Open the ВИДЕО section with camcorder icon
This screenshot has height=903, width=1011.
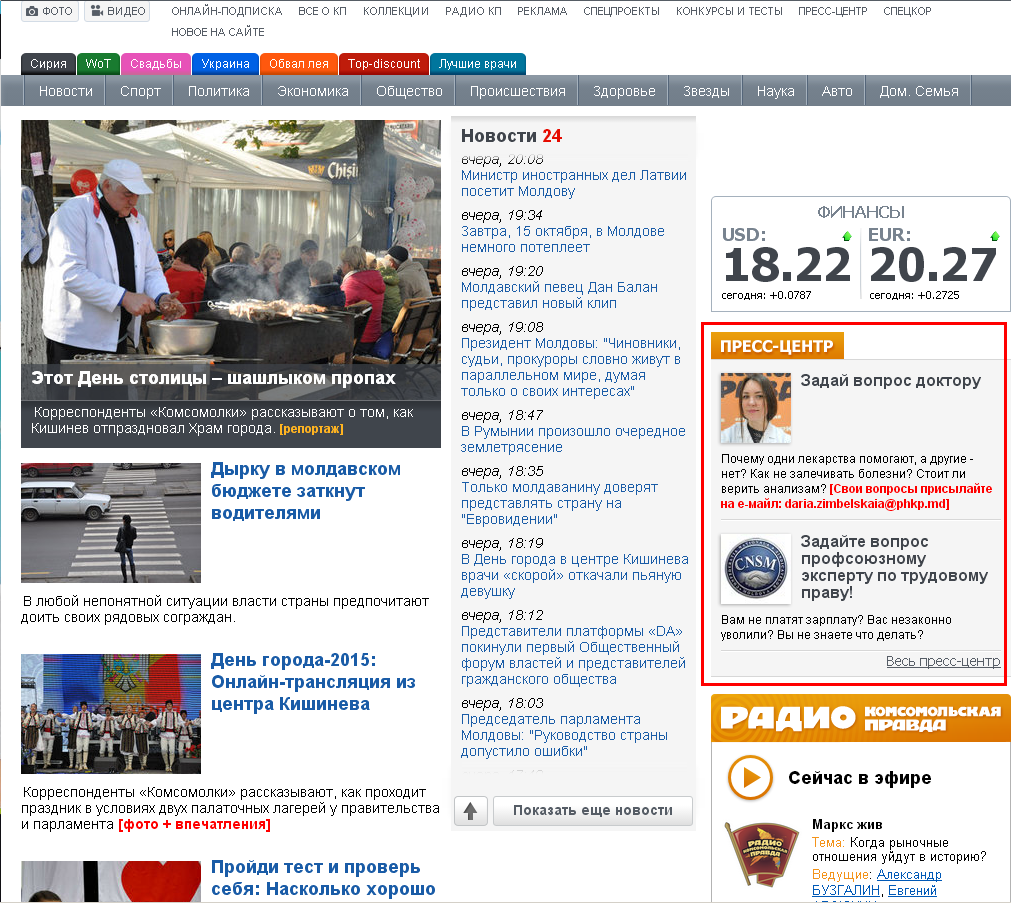pos(117,11)
